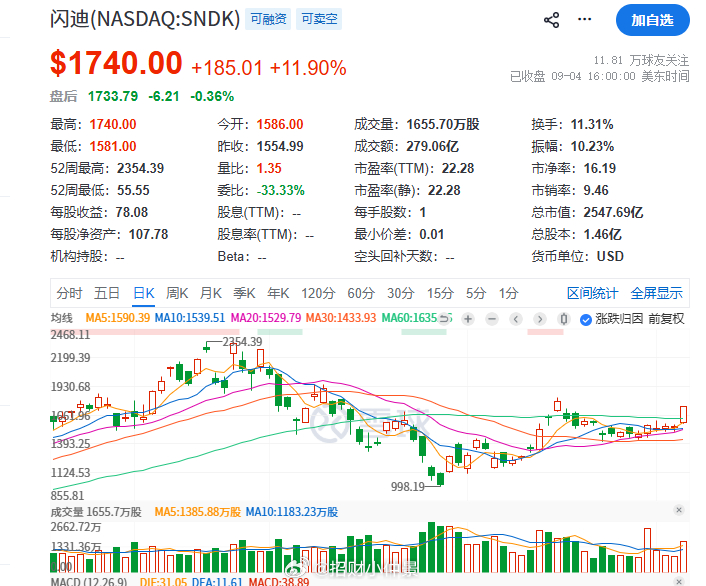
Task: Open the 区间统计 link
Action: pos(593,294)
